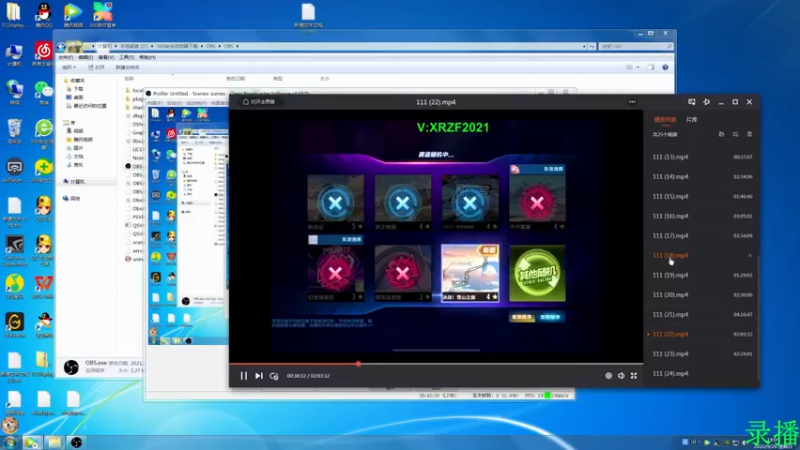Click the highlighted snowy track tile in the video

(x=470, y=273)
